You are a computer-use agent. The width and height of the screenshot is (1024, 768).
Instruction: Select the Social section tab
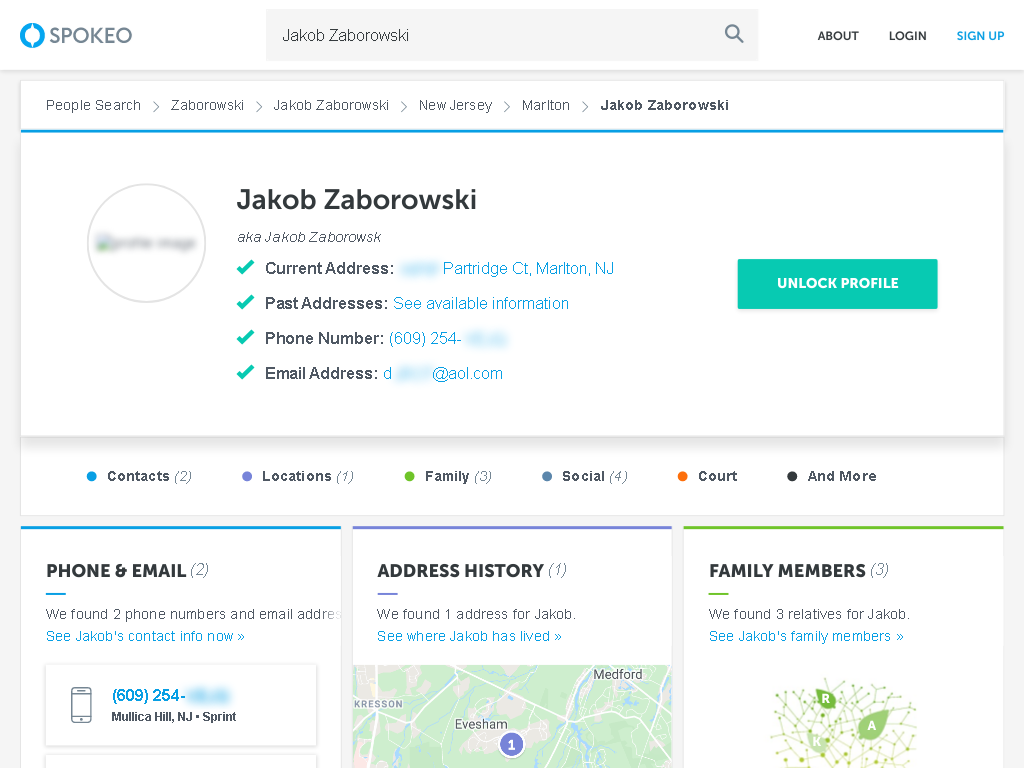point(584,476)
